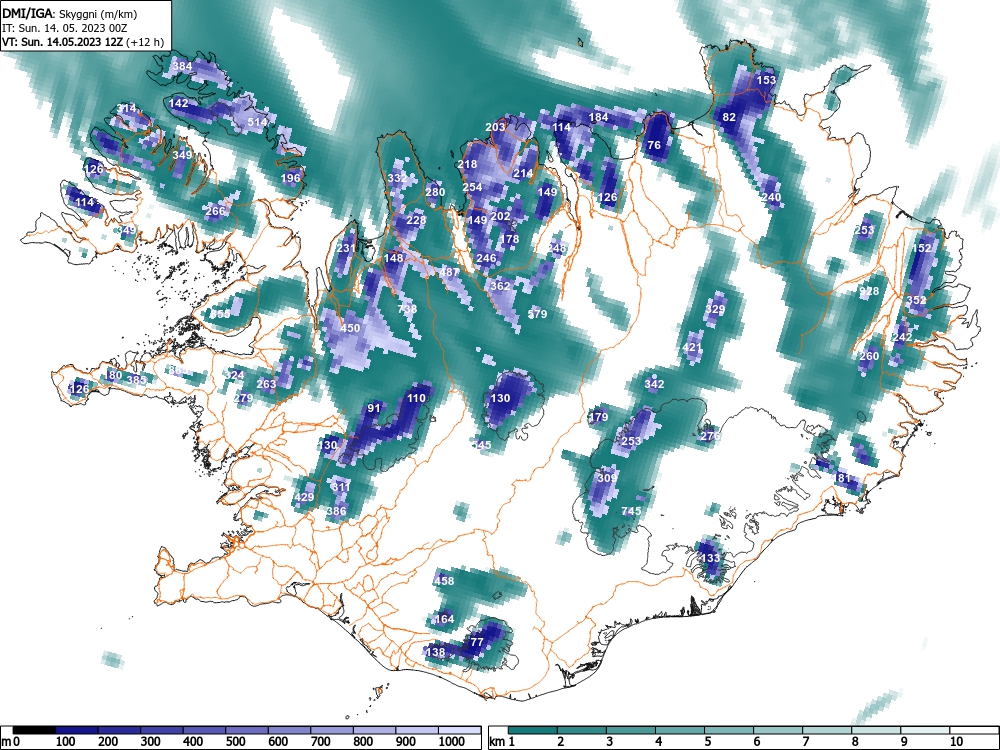
Task: Click the visibility value 429 on the map
Action: point(304,497)
